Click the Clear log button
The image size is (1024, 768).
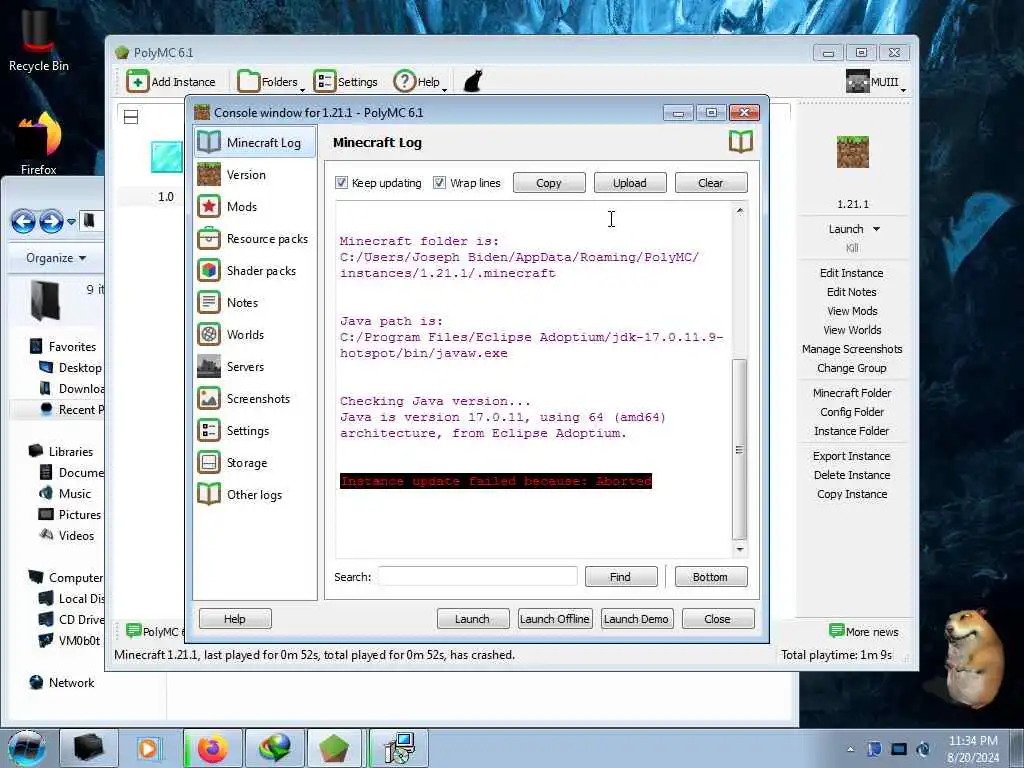click(711, 183)
